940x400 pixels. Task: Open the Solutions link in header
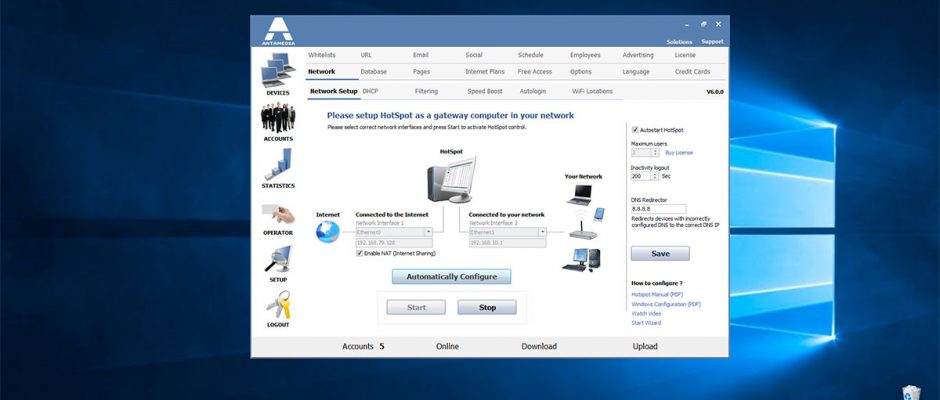[x=679, y=42]
